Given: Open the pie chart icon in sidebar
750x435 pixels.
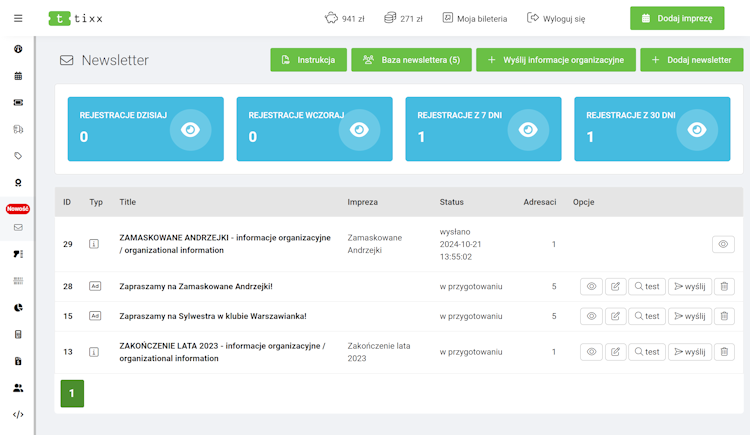Looking at the screenshot, I should (x=18, y=307).
